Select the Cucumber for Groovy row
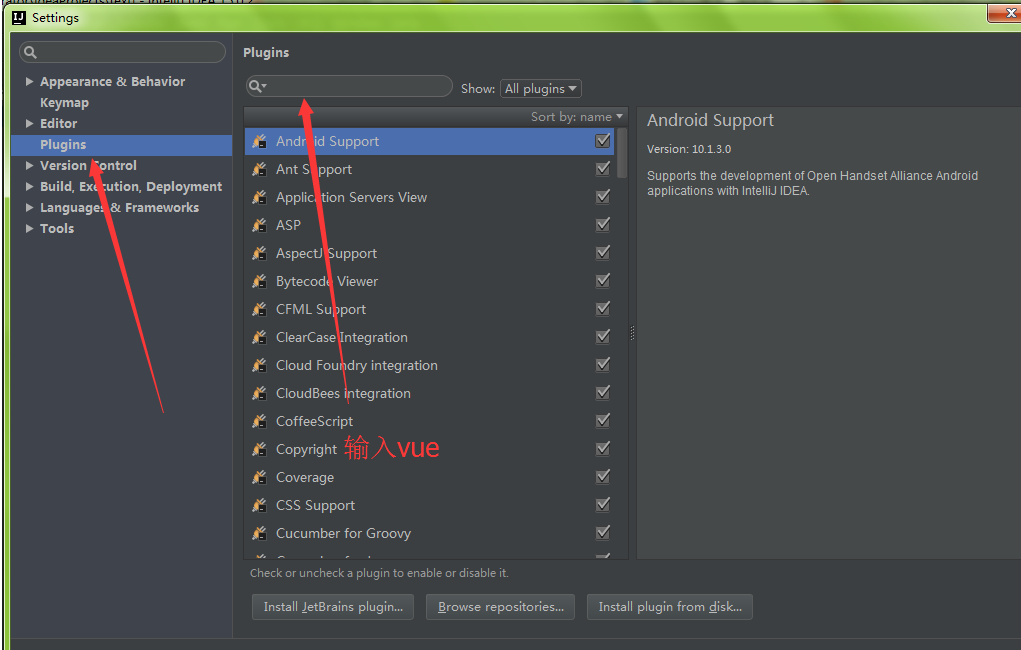This screenshot has height=650, width=1021. pyautogui.click(x=430, y=533)
